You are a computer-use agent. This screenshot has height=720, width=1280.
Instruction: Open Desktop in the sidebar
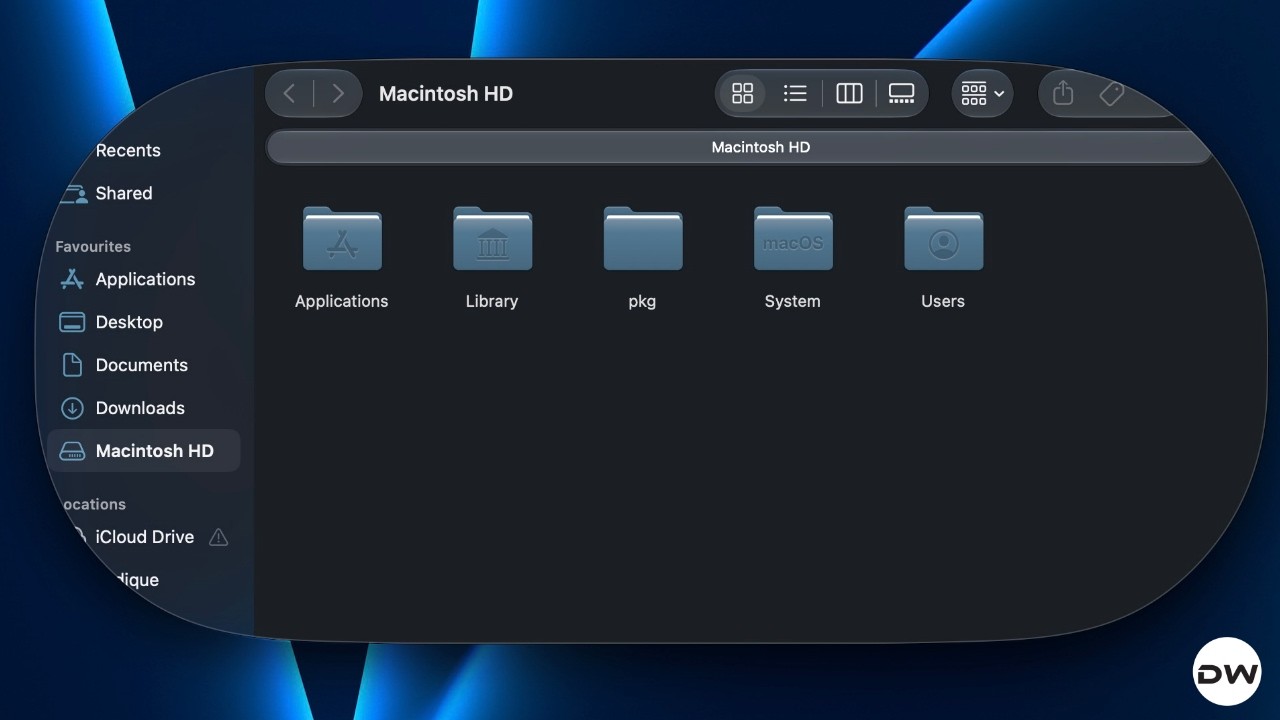[129, 323]
